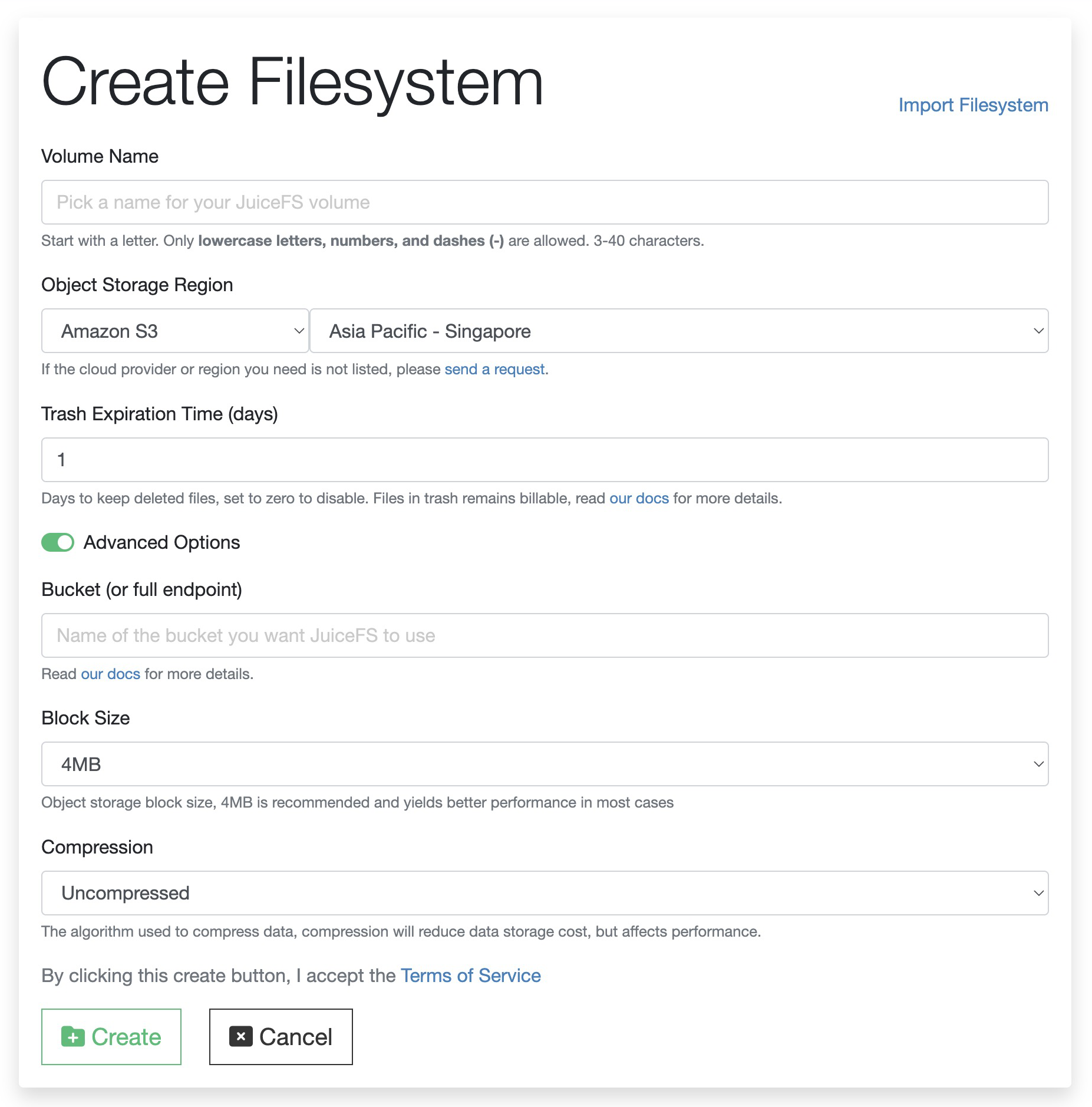Click the Trash Expiration Time field
Screen dimensions: 1092x1107
pos(545,460)
